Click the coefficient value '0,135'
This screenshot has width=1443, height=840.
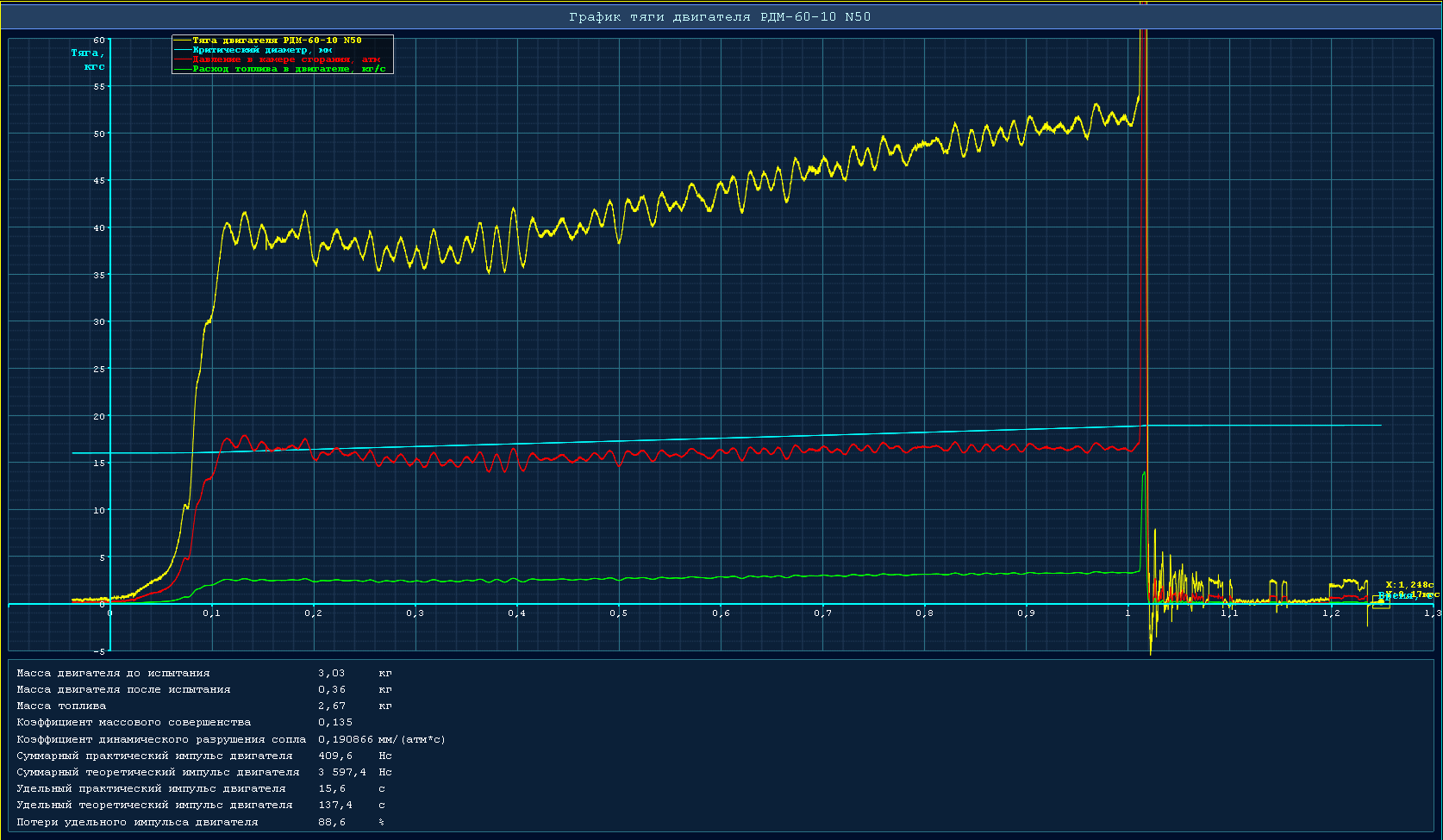(335, 723)
